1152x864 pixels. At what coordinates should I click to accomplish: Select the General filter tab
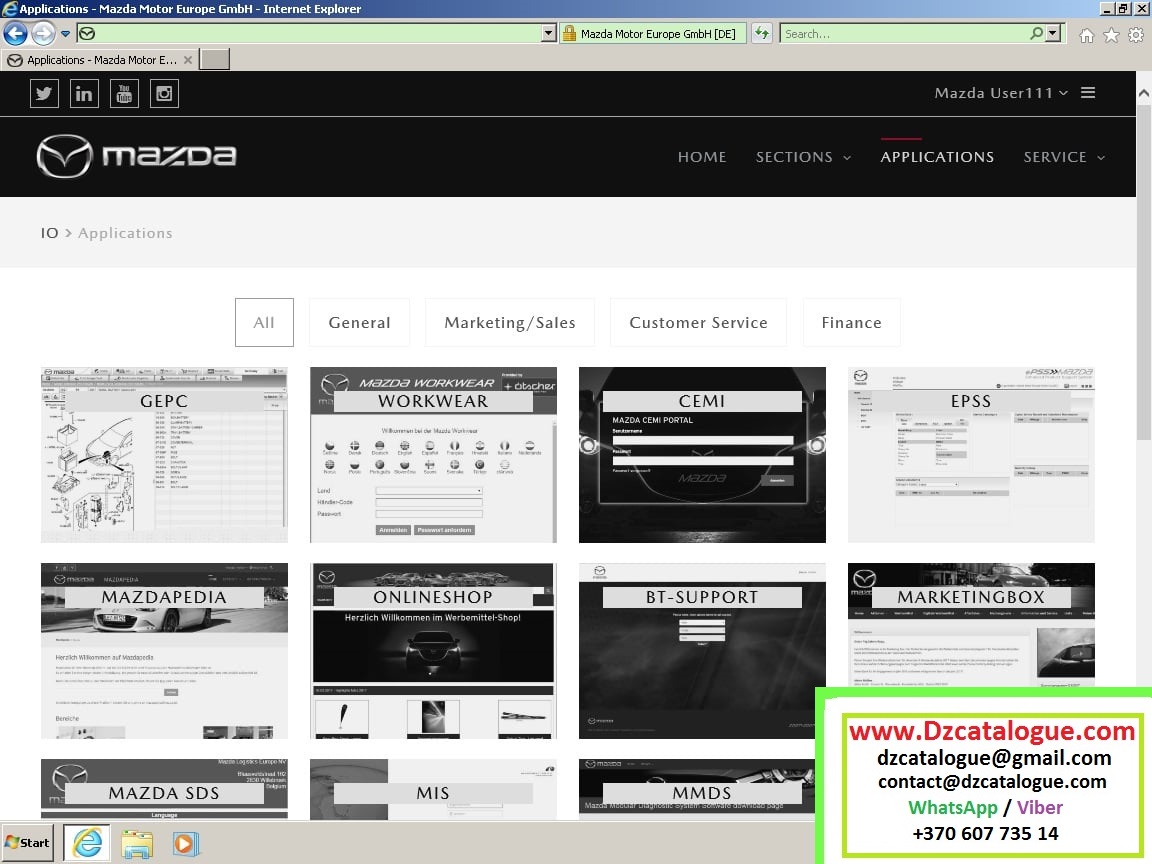pyautogui.click(x=359, y=323)
